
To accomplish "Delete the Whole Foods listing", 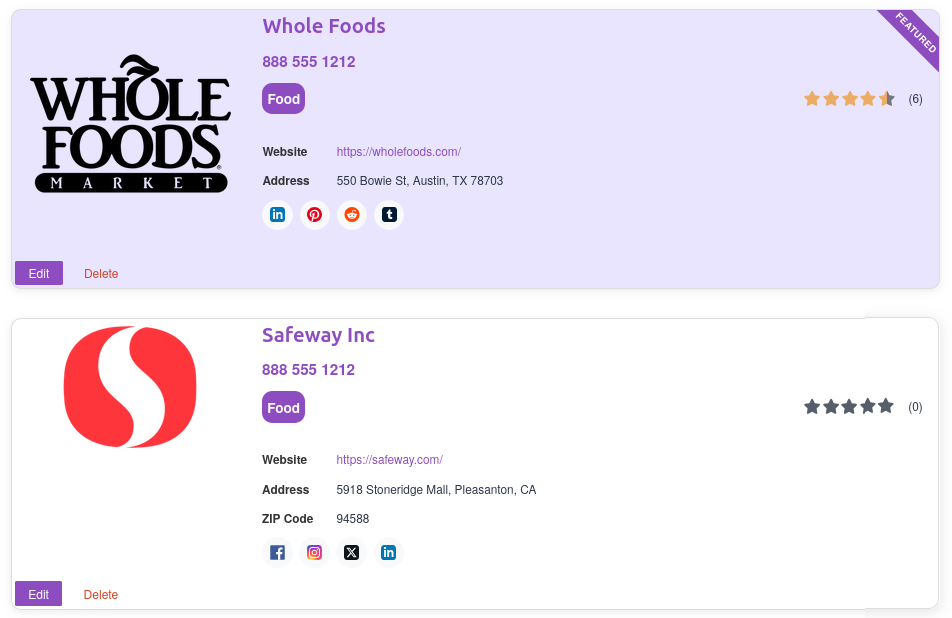I will coord(101,274).
